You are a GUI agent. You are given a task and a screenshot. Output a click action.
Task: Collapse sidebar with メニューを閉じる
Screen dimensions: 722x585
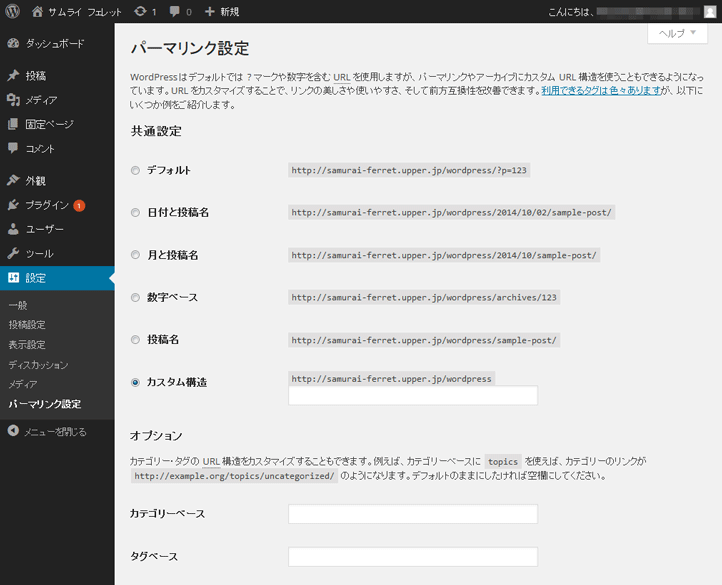[46, 432]
